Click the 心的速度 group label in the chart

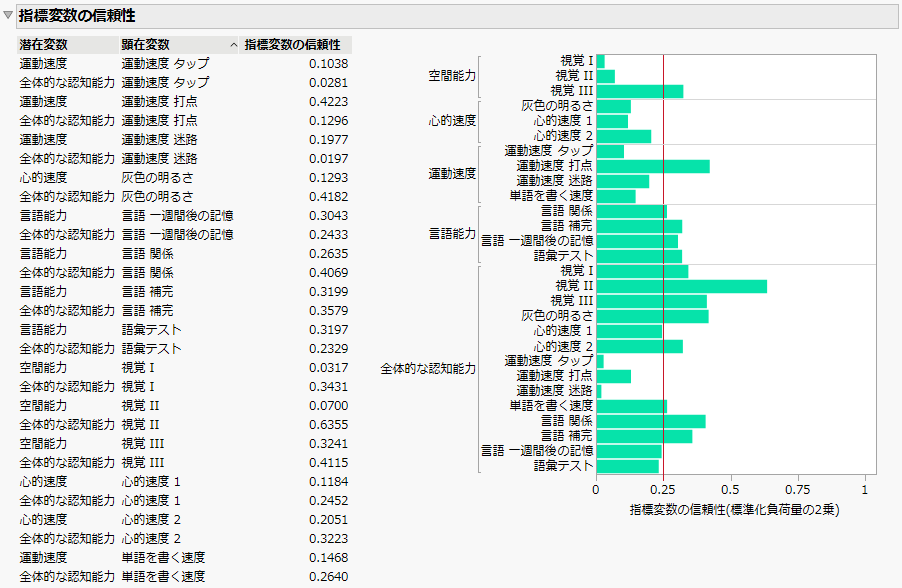click(x=452, y=121)
